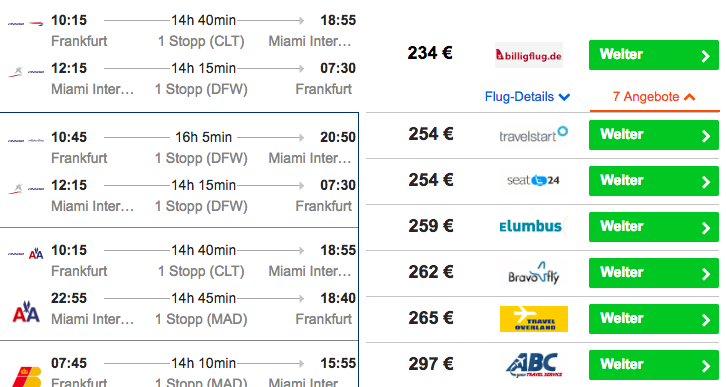Click the ABC Travel Service logo
Screen dimensions: 726x387
pos(533,365)
